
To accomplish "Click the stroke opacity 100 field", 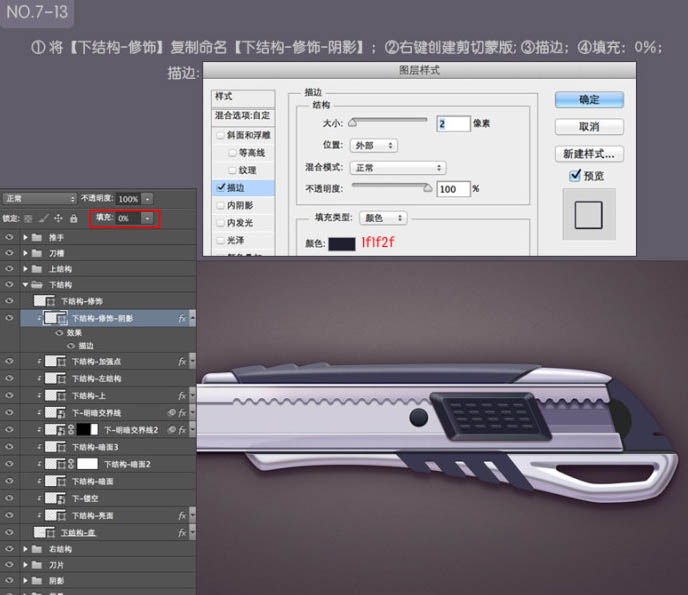I will click(x=453, y=189).
